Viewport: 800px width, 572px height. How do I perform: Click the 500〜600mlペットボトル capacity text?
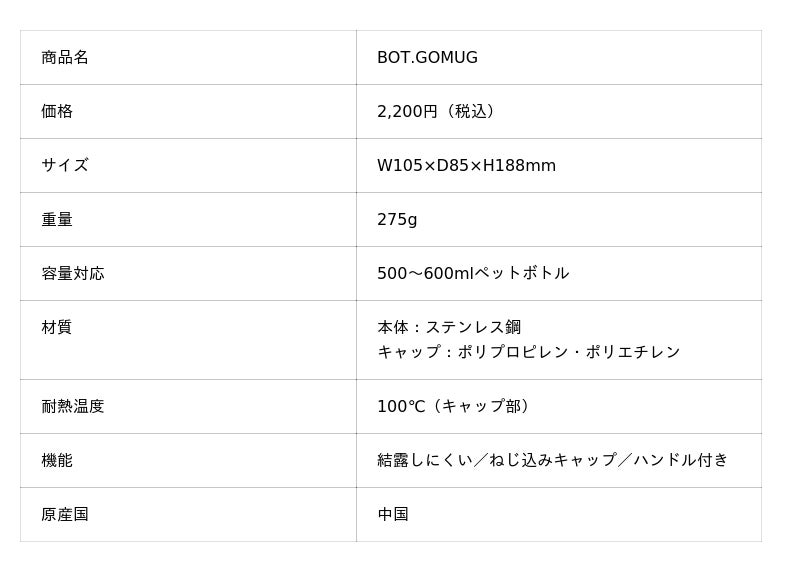[x=473, y=274]
